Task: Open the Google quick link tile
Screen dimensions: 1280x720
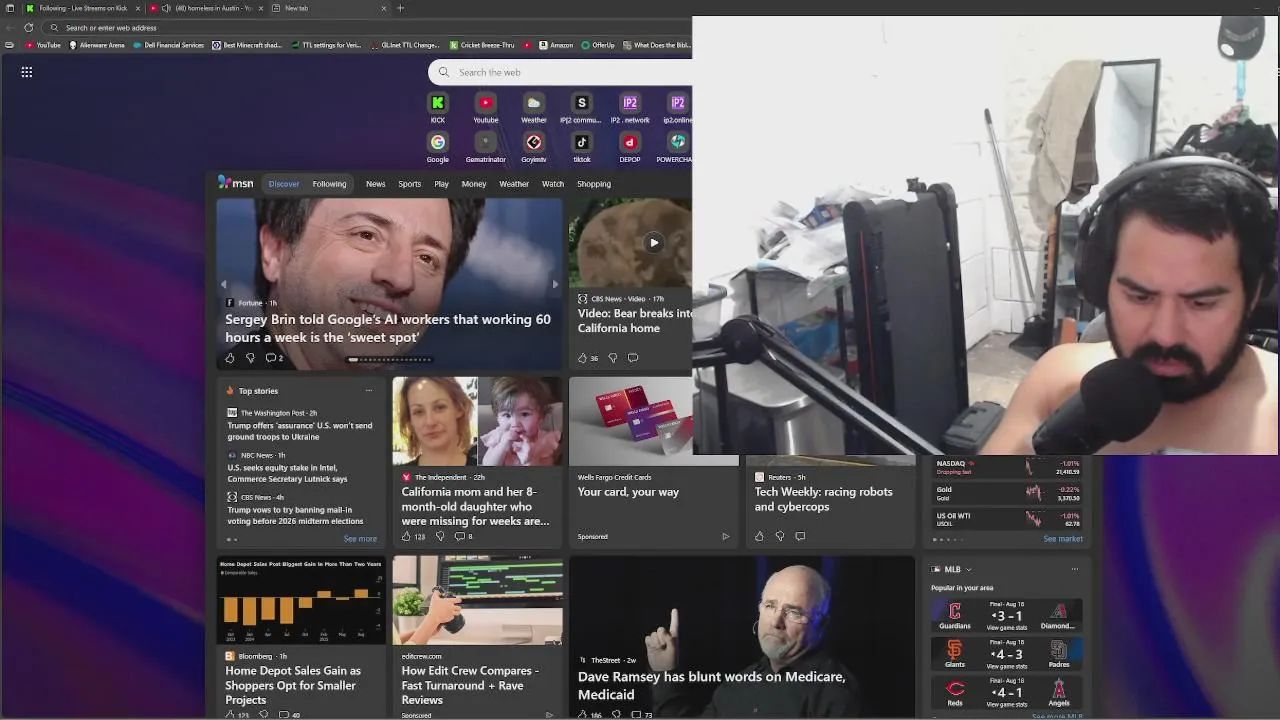Action: coord(437,148)
